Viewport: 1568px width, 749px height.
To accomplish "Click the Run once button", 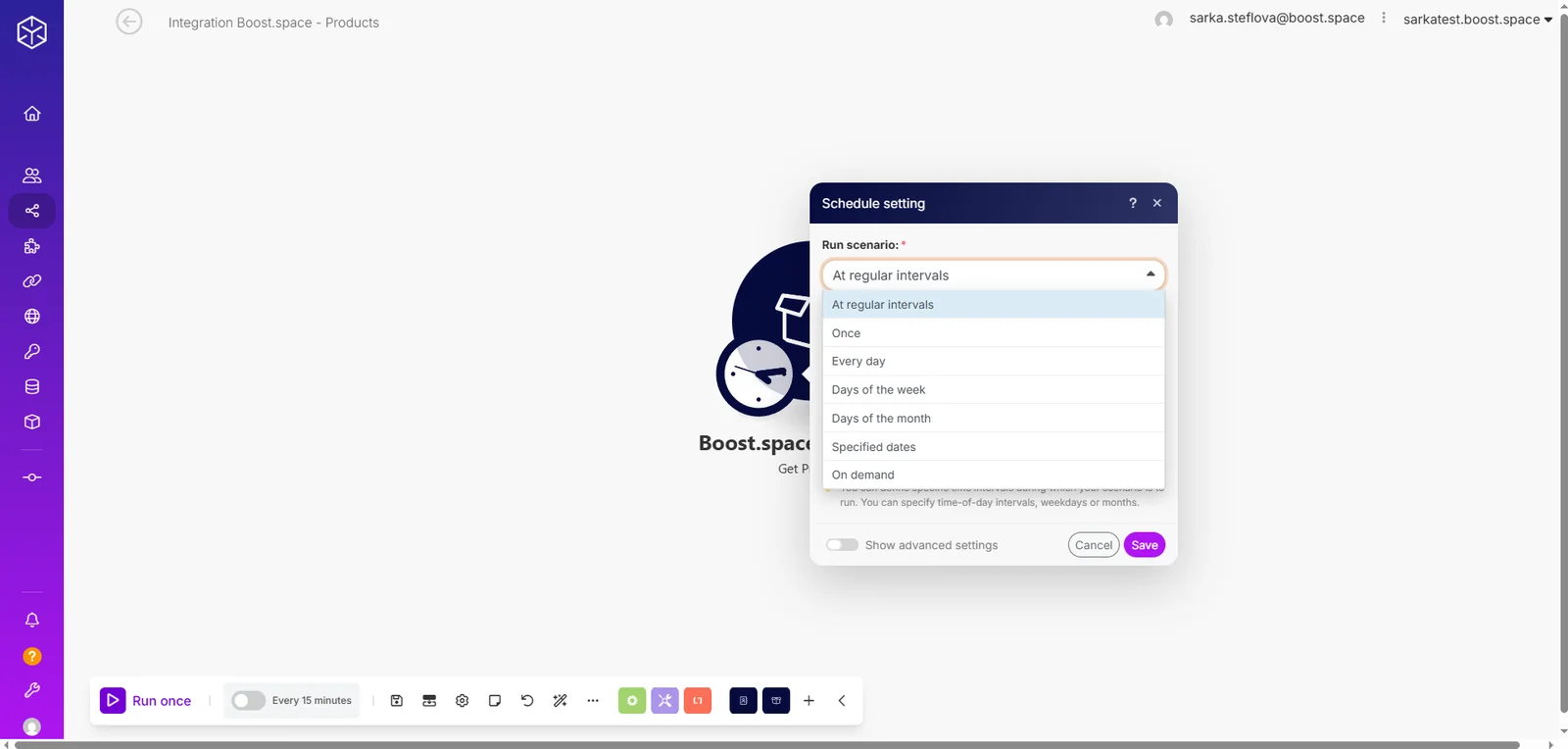I will 146,701.
